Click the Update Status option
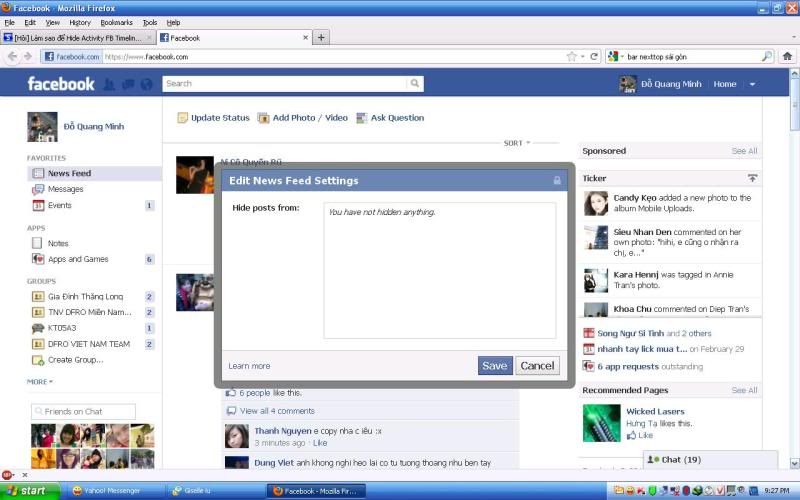 coord(213,118)
